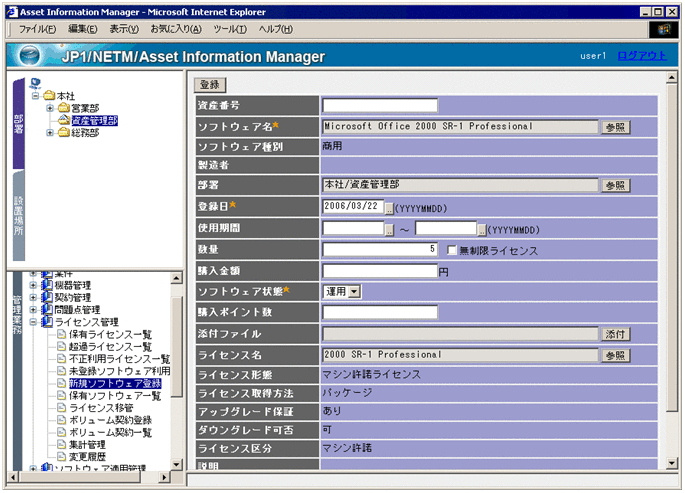Click the 営業部 folder icon in tree
Screen dimensions: 685x493
[63, 108]
